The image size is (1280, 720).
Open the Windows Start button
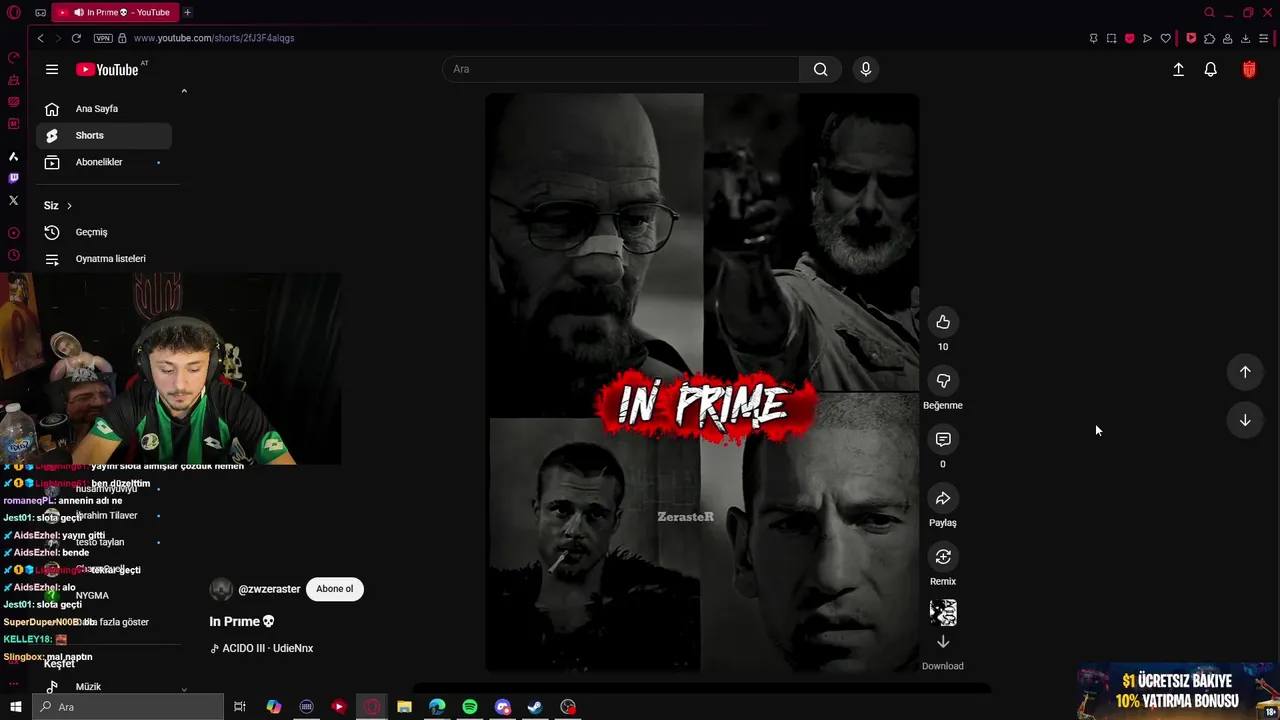point(15,707)
